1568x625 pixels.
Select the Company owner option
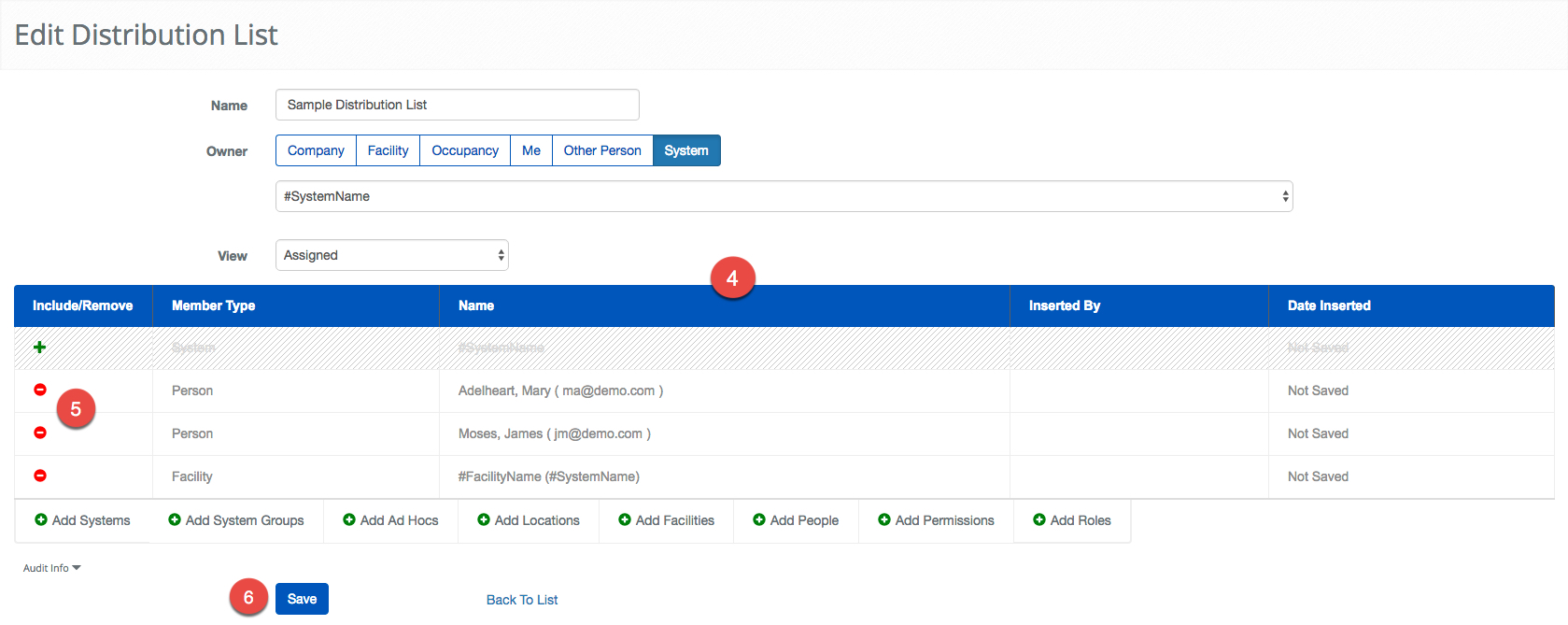[316, 150]
